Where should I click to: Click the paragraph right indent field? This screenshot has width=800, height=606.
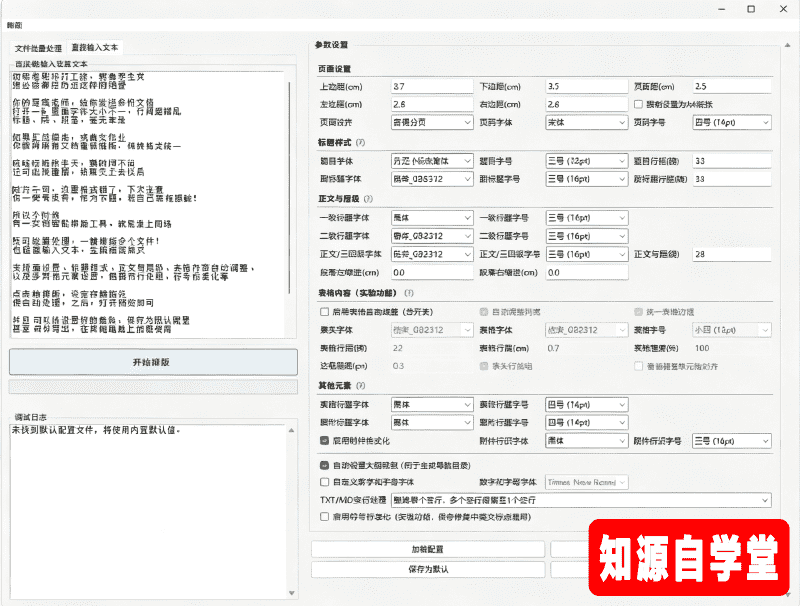(587, 272)
